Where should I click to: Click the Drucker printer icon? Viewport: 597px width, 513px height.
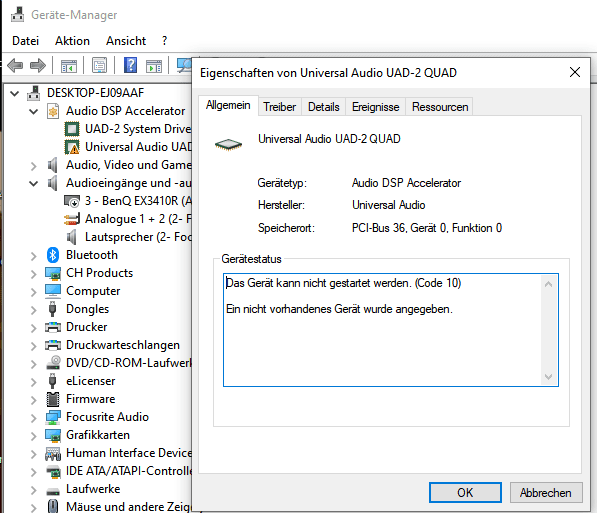pos(53,327)
